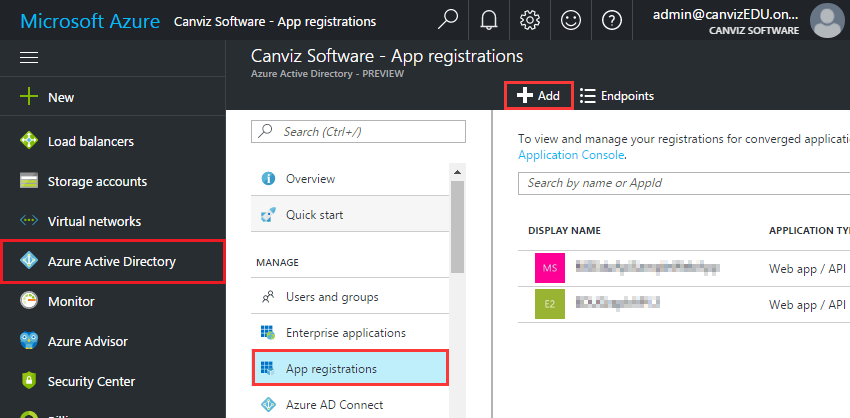The image size is (850, 418).
Task: Click the App registrations grid icon
Action: [x=268, y=369]
